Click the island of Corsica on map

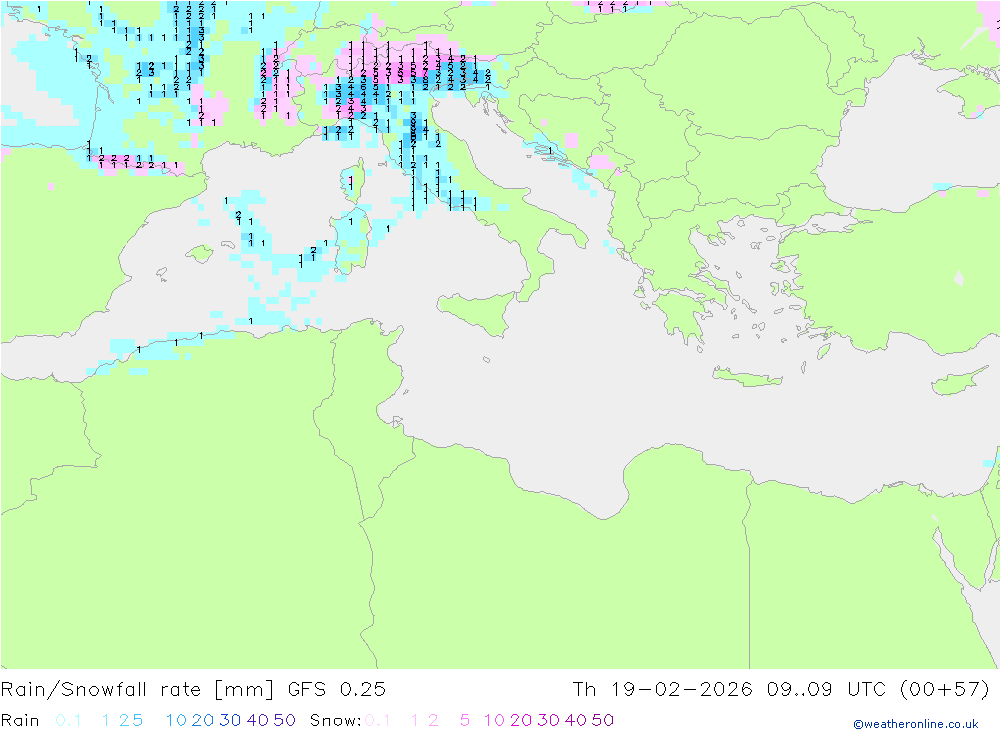353,182
